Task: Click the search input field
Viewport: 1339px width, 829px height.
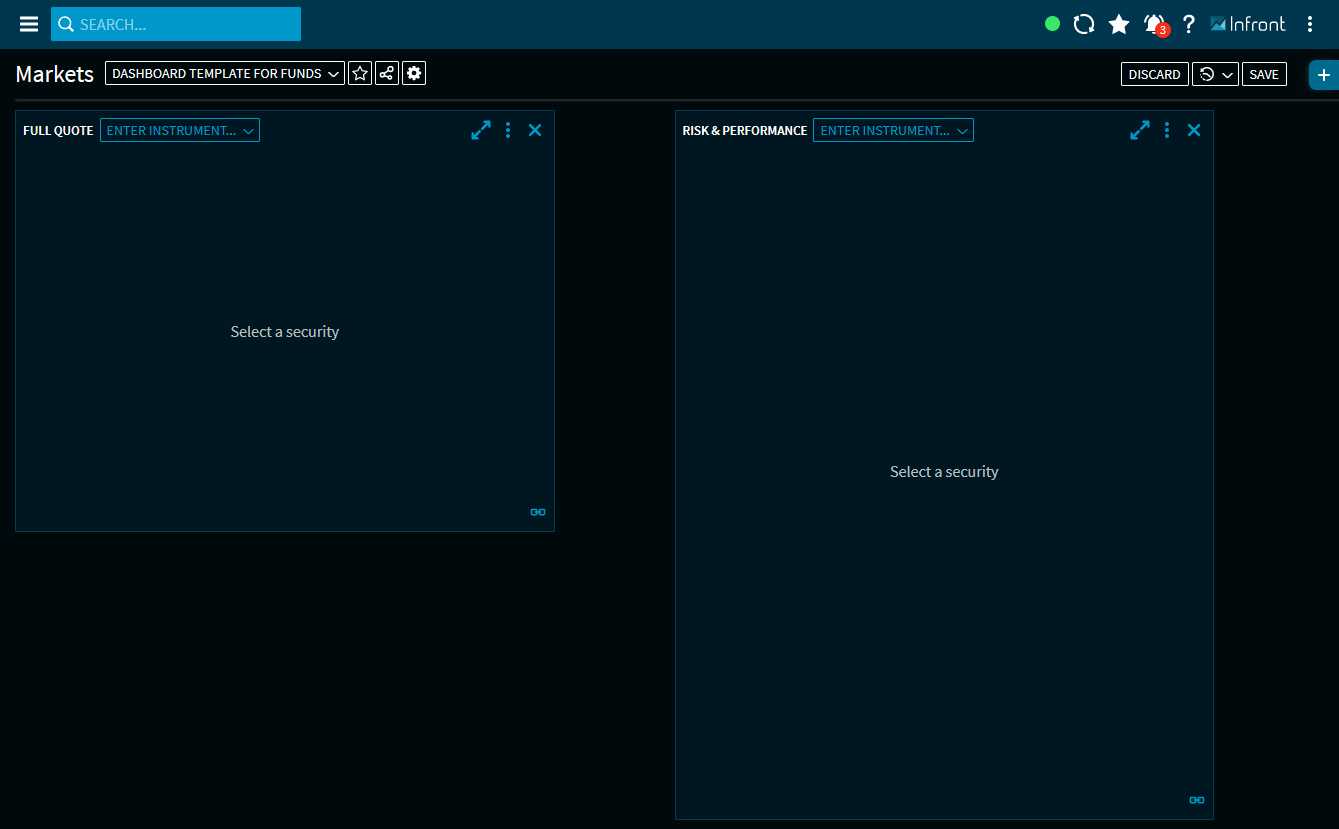Action: tap(176, 24)
